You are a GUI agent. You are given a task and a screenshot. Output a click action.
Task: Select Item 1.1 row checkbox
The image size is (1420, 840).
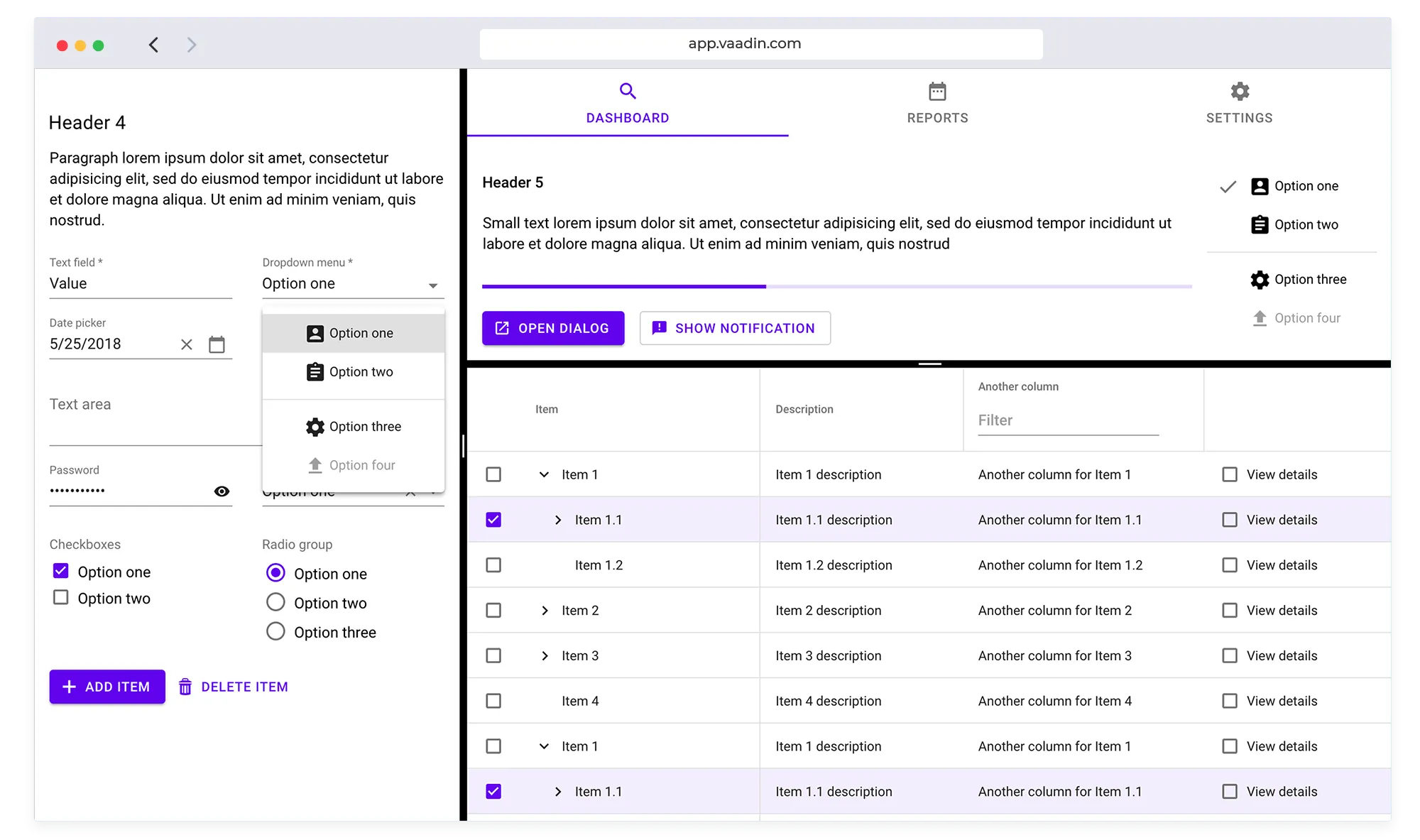[493, 520]
